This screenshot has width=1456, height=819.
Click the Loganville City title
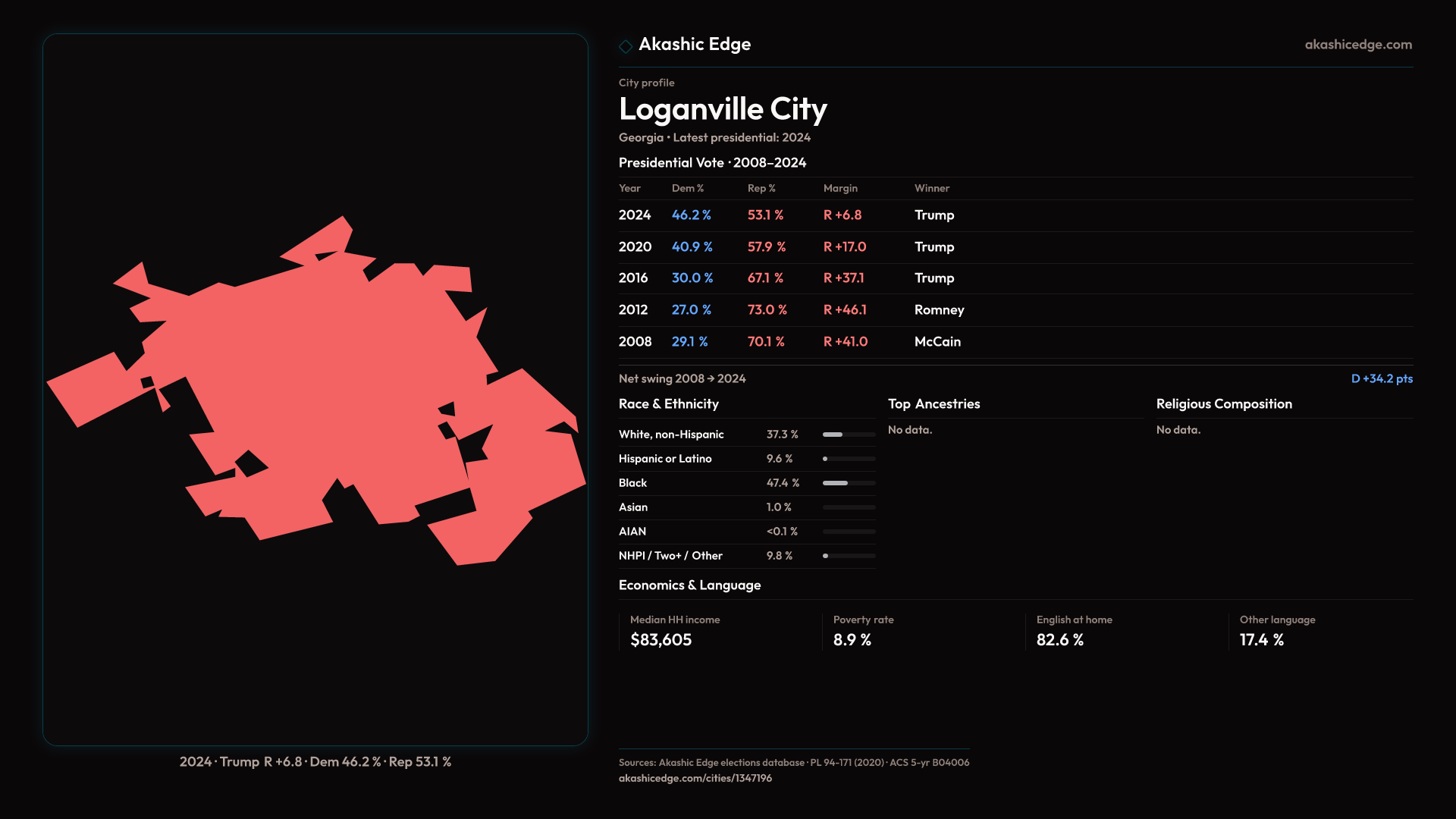722,109
